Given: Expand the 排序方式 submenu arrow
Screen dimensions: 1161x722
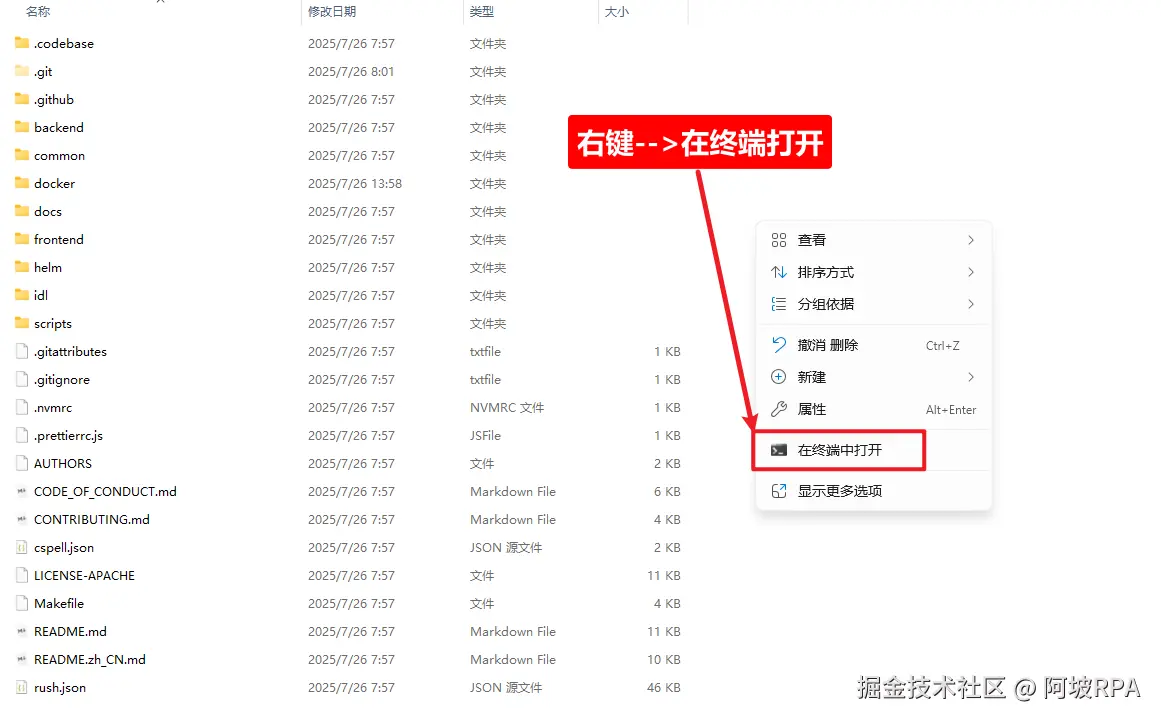Looking at the screenshot, I should (971, 272).
